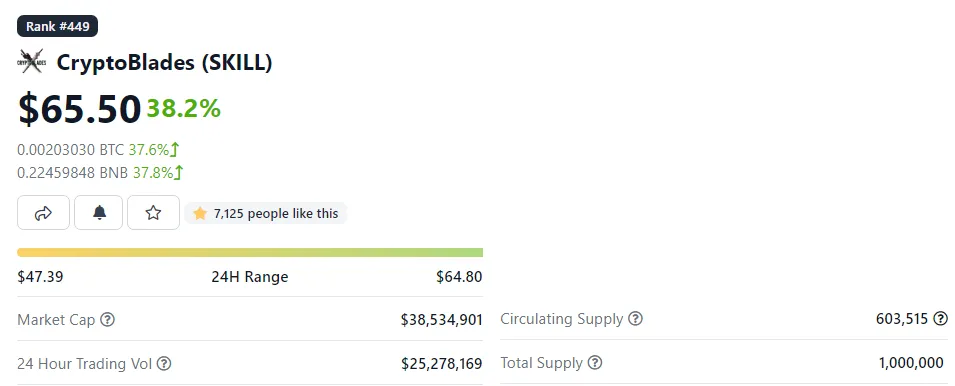The image size is (955, 386).
Task: Open Market Cap help question icon
Action: click(x=107, y=319)
